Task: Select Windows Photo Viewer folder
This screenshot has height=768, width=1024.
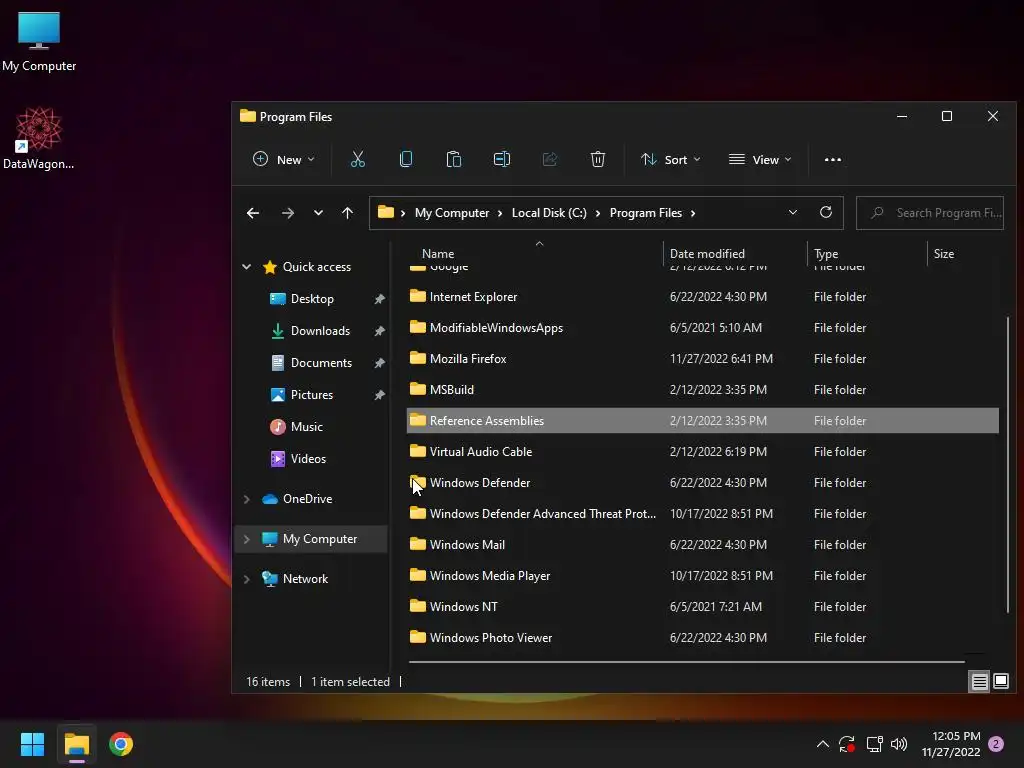Action: tap(703, 638)
